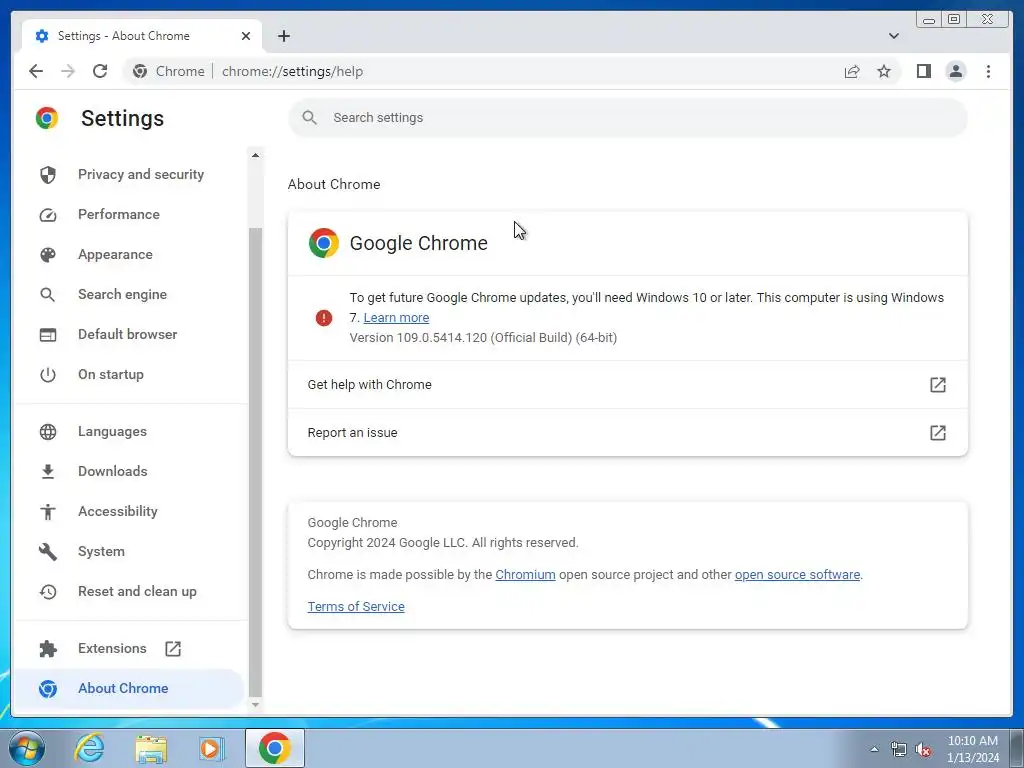
Task: Open the profile avatar button
Action: (x=956, y=71)
